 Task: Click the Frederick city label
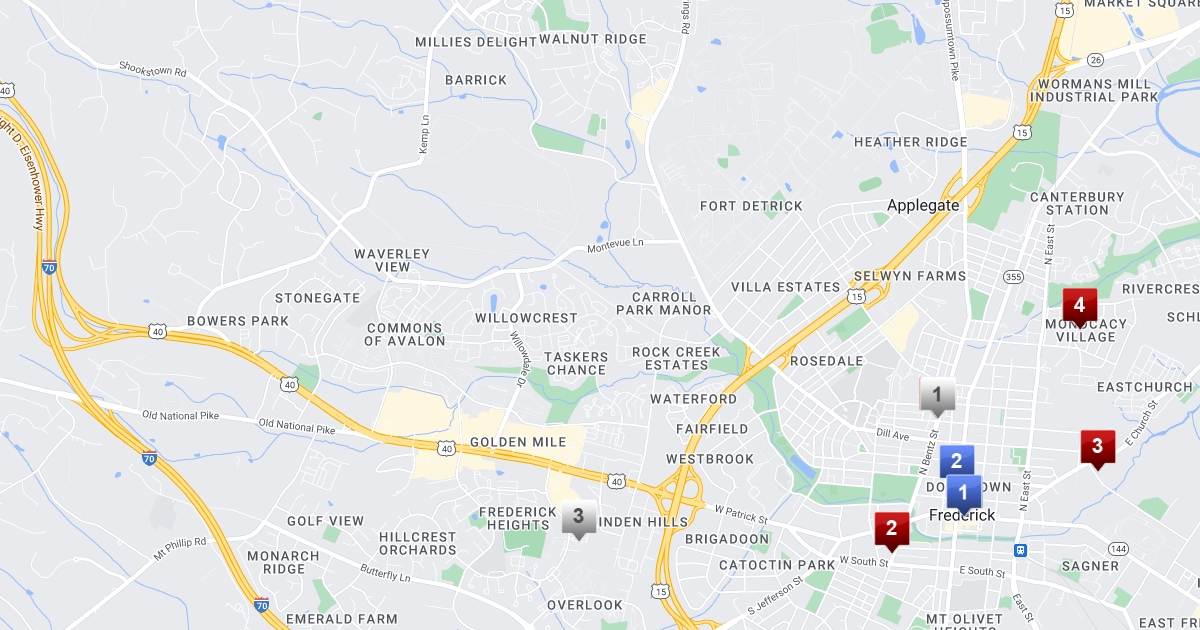[x=962, y=515]
